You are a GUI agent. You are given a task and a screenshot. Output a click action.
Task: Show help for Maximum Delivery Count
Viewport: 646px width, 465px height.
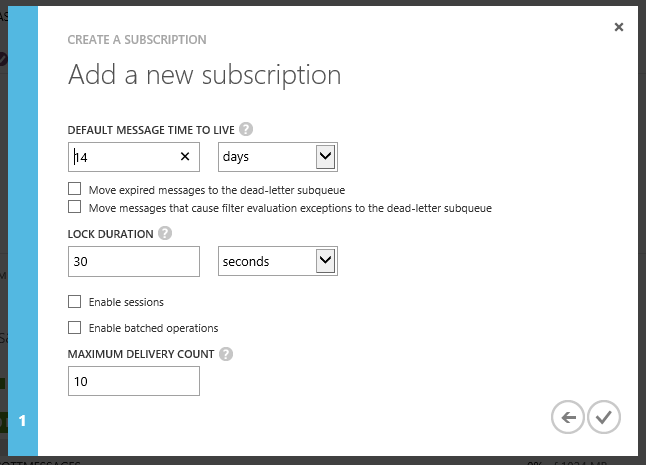226,354
